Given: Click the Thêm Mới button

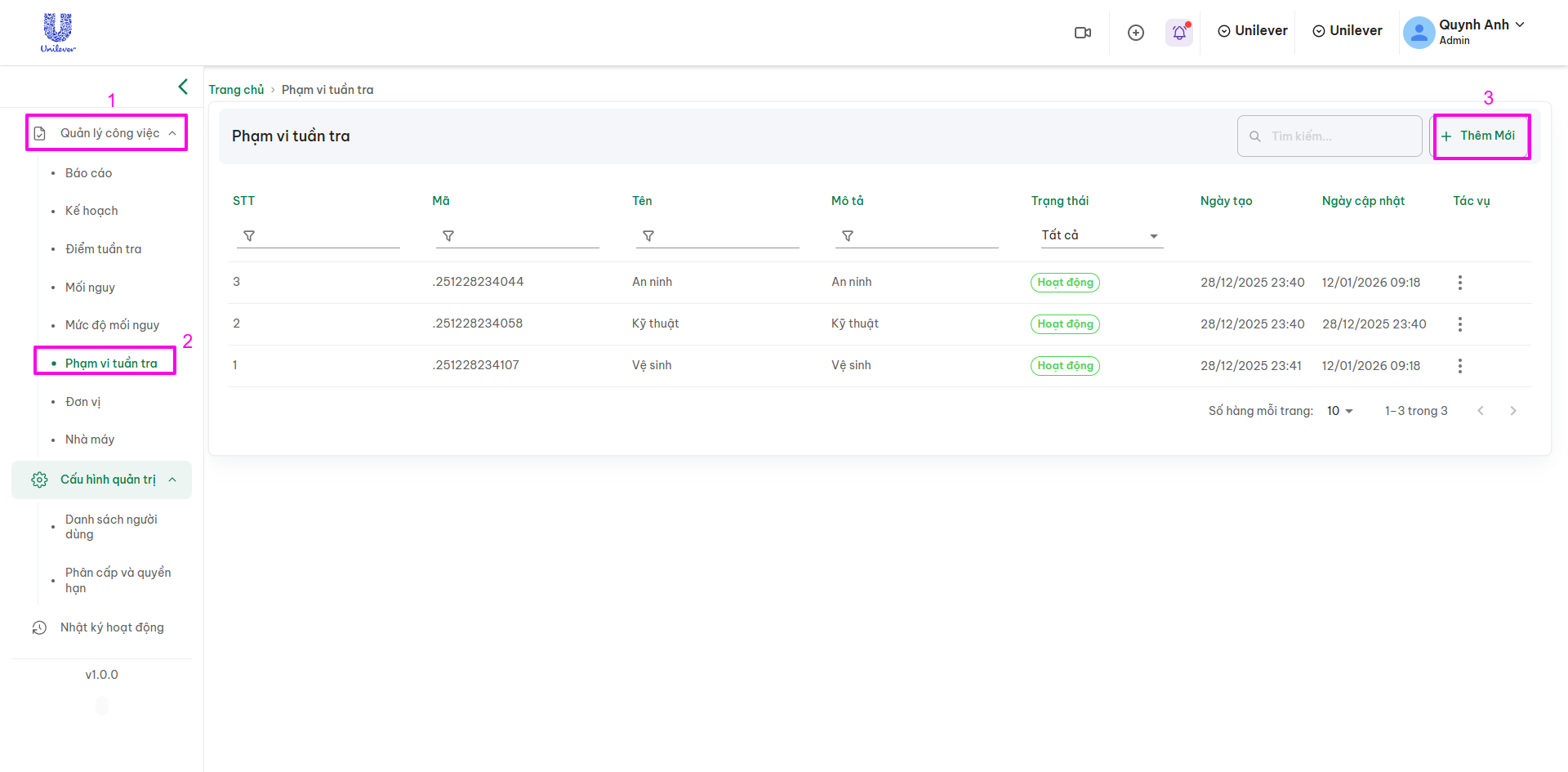Looking at the screenshot, I should [1480, 136].
